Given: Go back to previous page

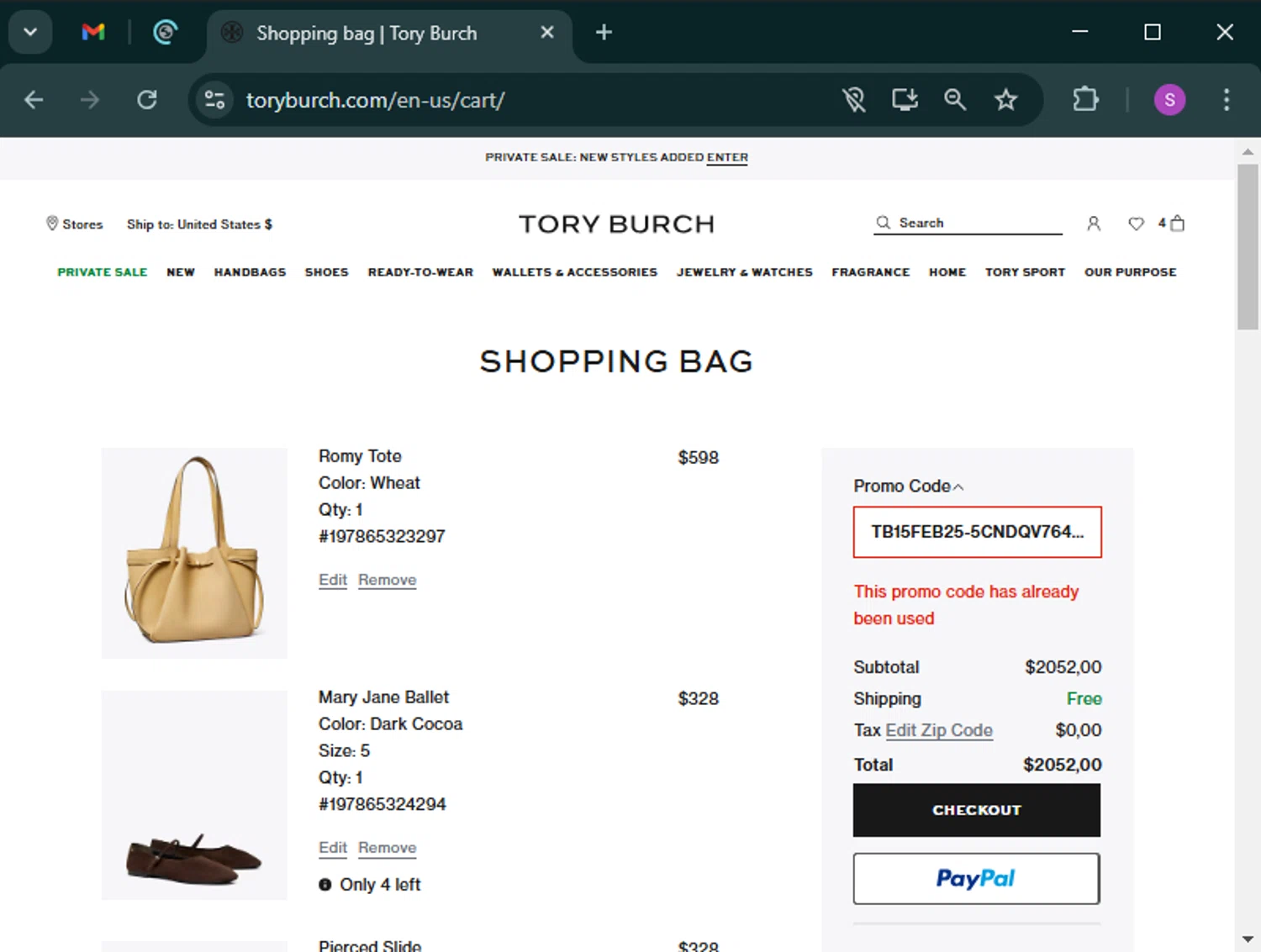Looking at the screenshot, I should 34,100.
